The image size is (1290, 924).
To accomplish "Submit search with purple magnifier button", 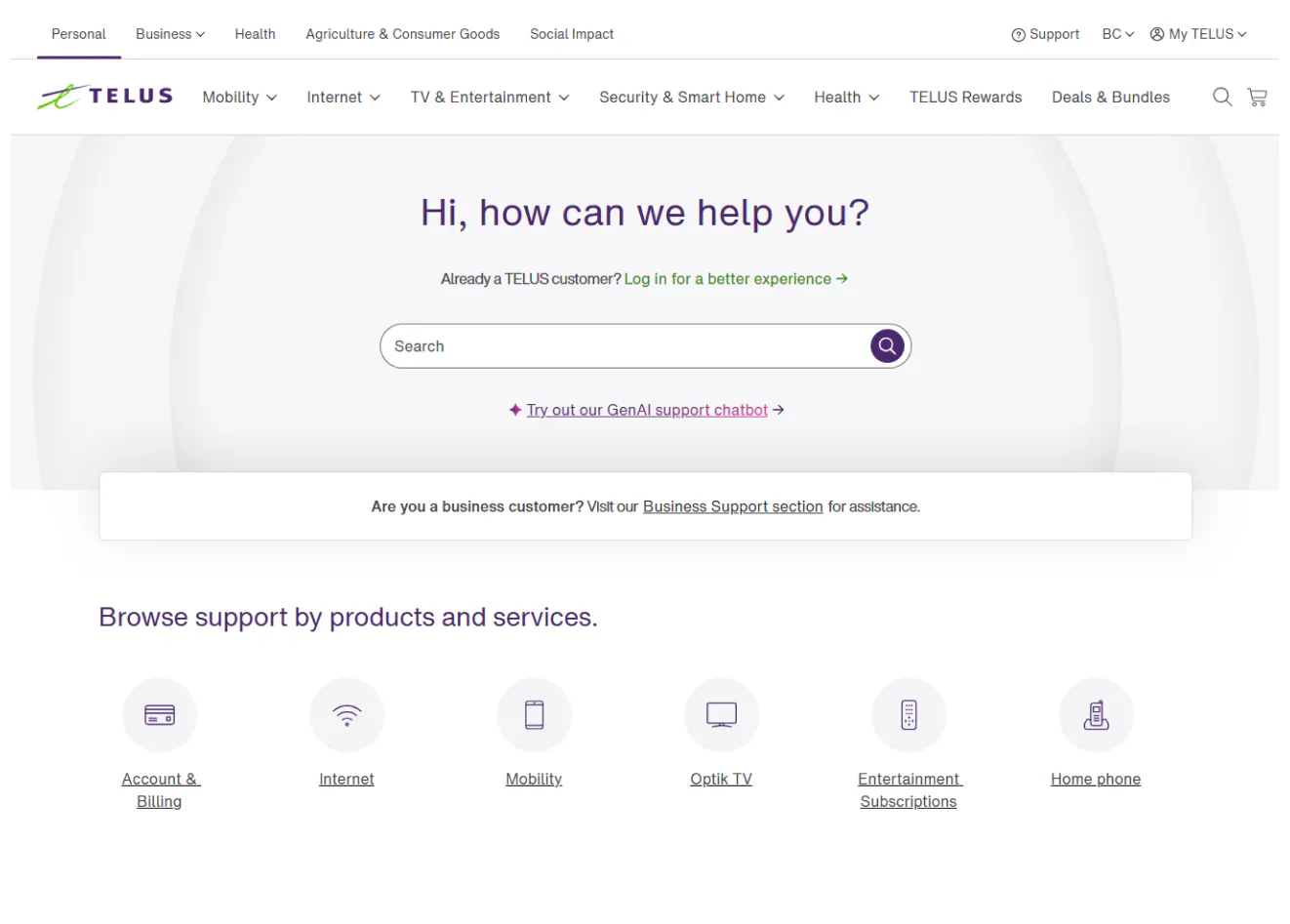I will [x=887, y=346].
